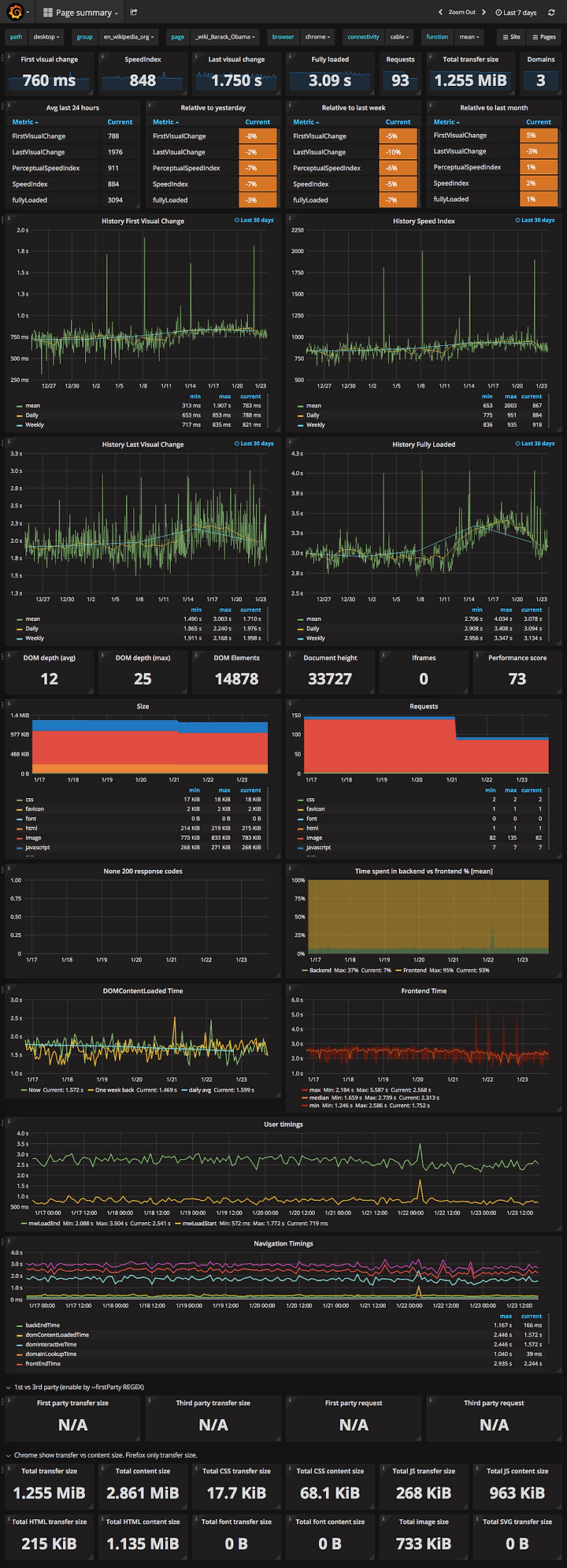Open Page summary dashboard picker

81,13
